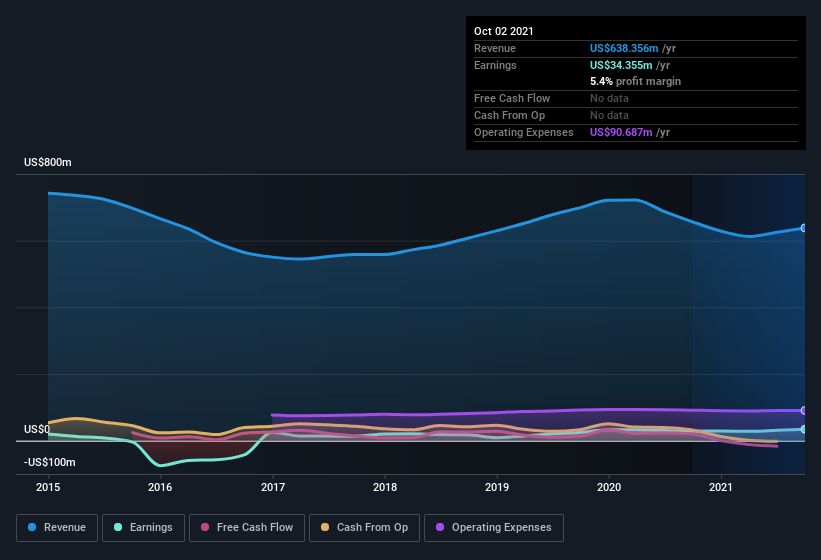The width and height of the screenshot is (821, 560).
Task: Click the Cash From Op 'No data' value
Action: (609, 115)
